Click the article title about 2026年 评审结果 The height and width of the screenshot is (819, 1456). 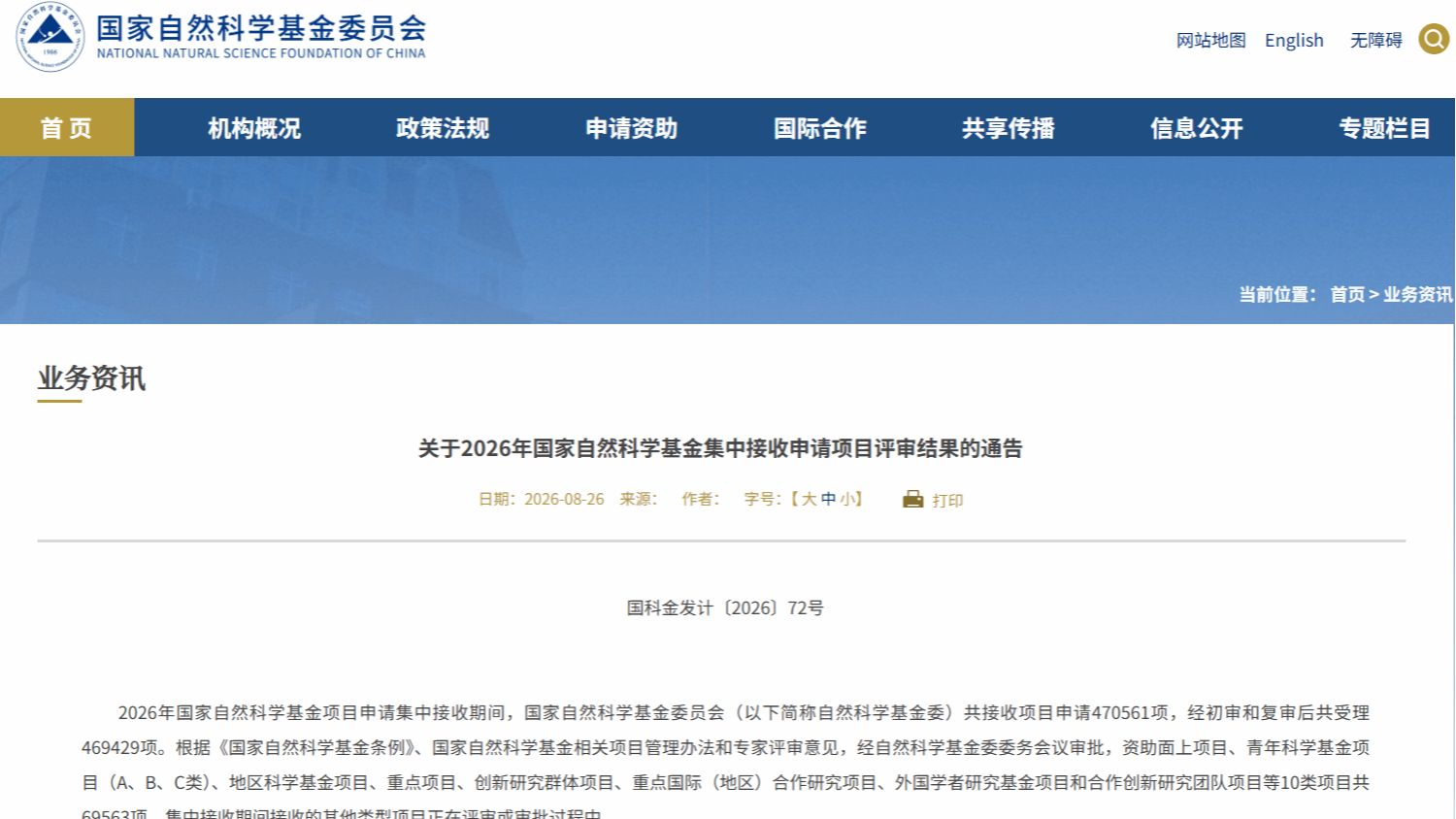(720, 448)
